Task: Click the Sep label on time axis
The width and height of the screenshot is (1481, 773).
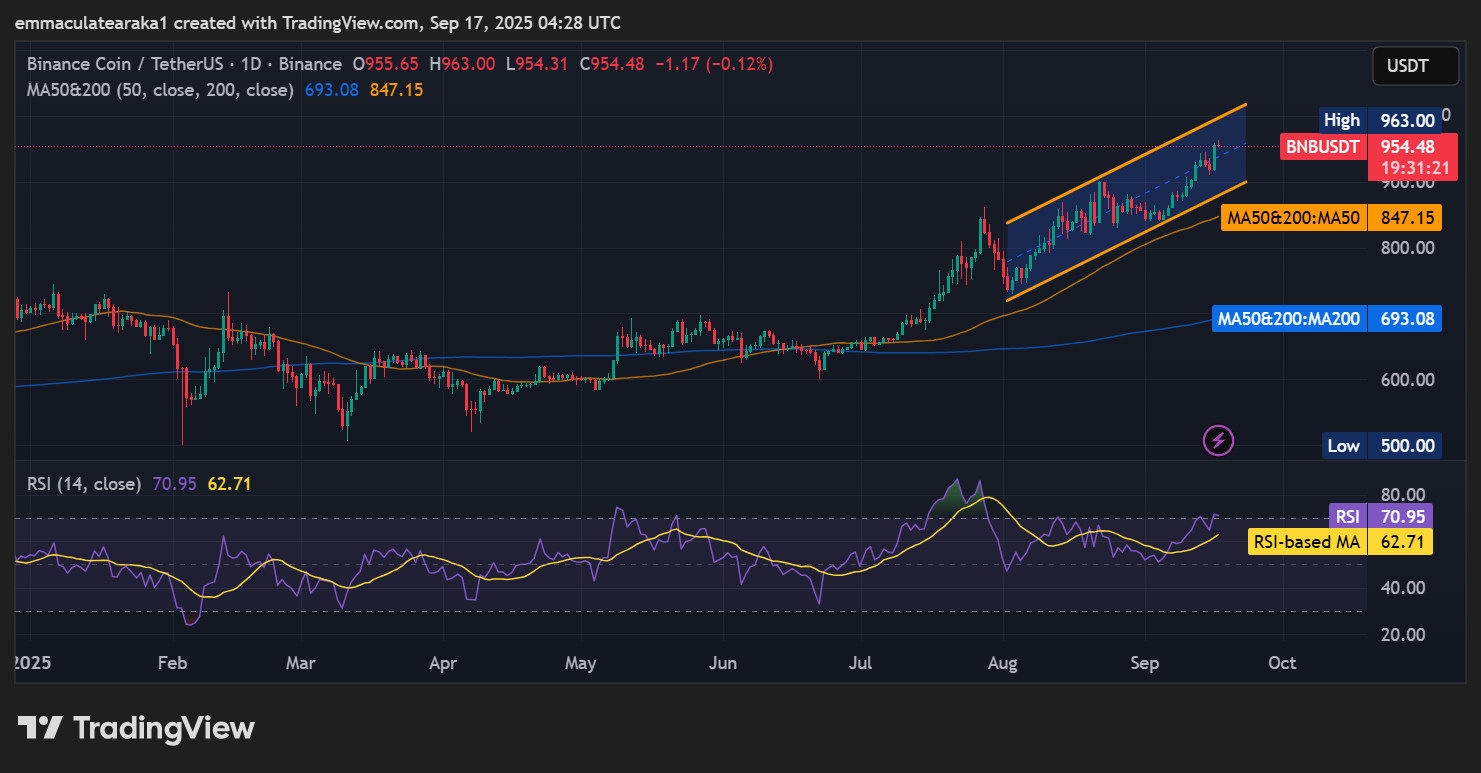Action: point(1145,663)
